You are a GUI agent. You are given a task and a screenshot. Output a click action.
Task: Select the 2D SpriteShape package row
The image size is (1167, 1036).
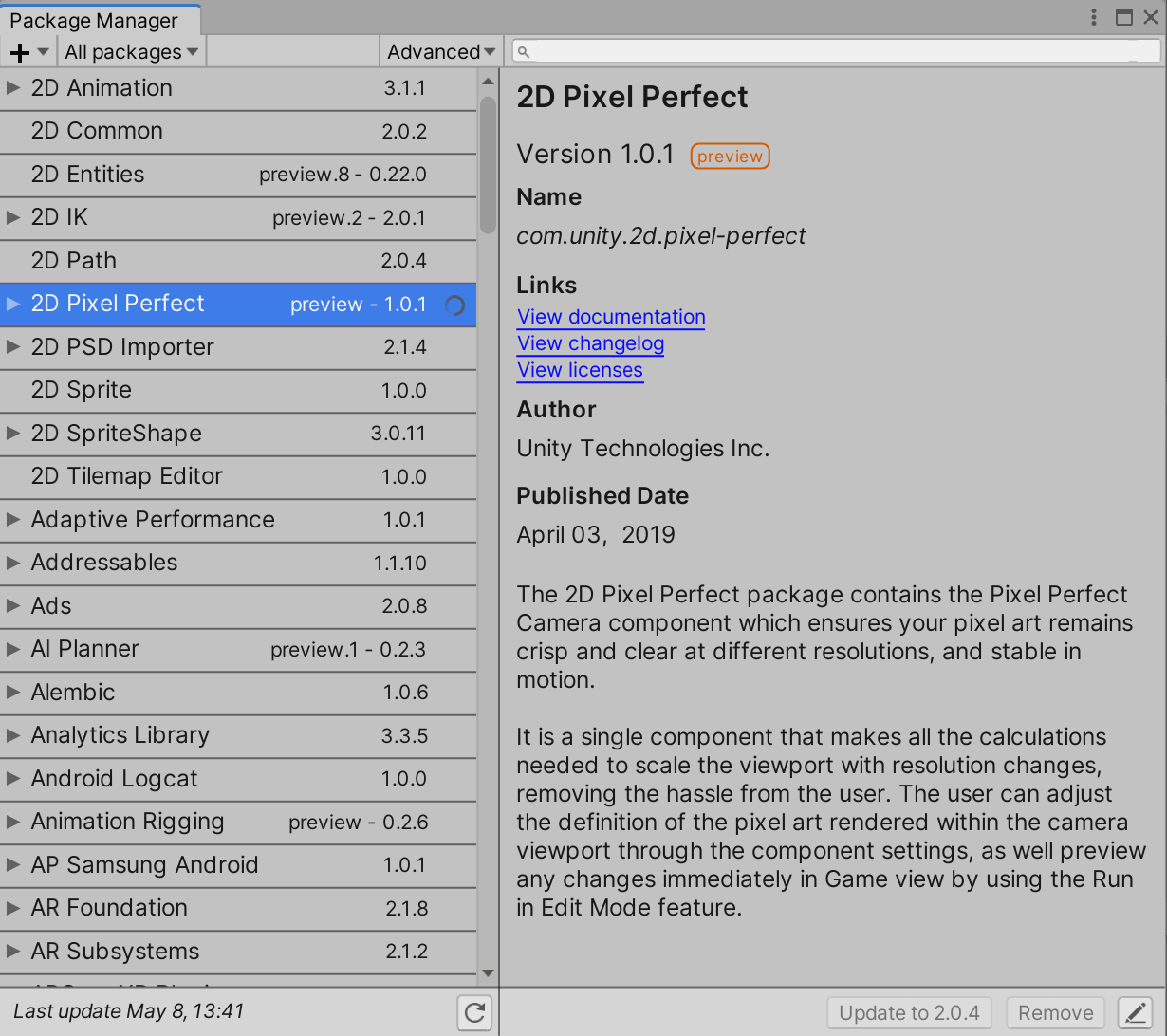(x=238, y=434)
